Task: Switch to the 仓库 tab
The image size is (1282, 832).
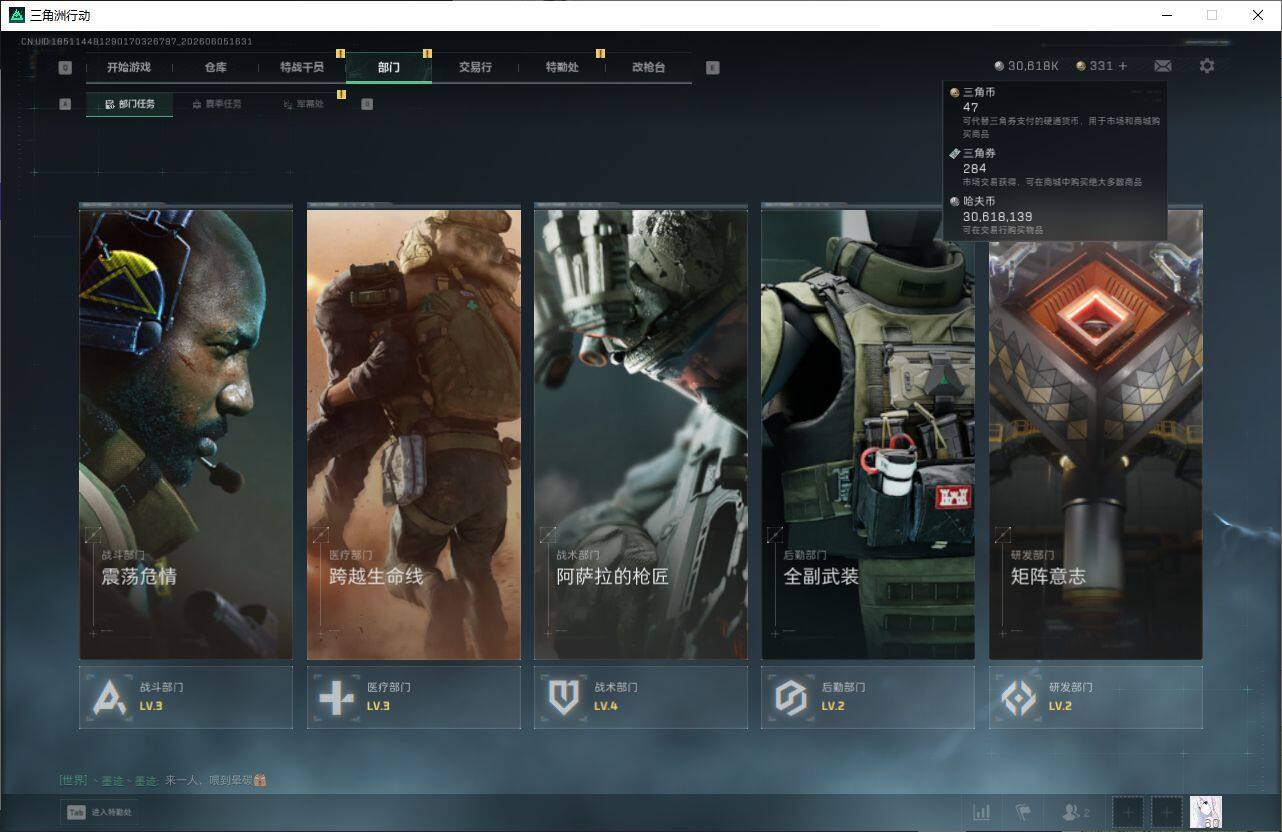Action: point(215,68)
